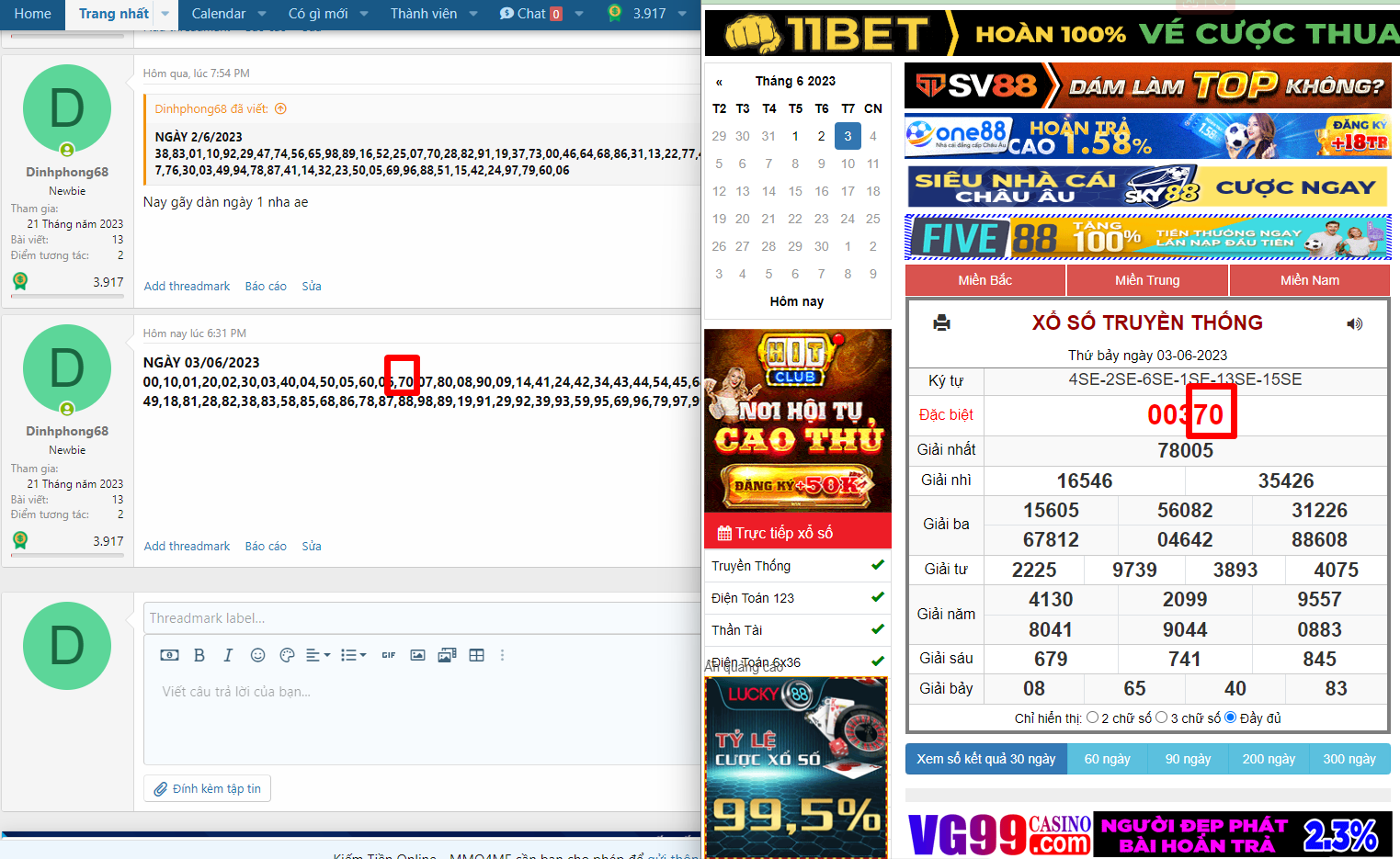Click the printer icon on lottery results

click(x=941, y=322)
